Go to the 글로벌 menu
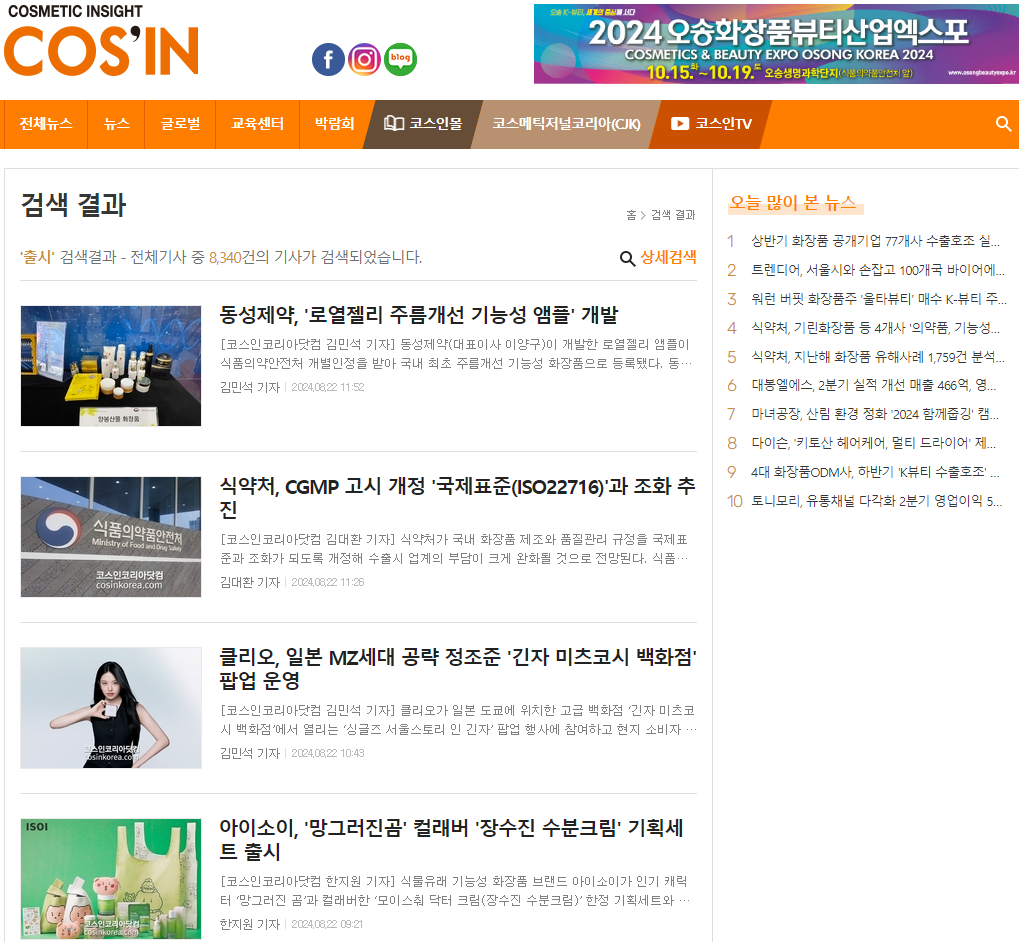The height and width of the screenshot is (942, 1019). (x=180, y=124)
